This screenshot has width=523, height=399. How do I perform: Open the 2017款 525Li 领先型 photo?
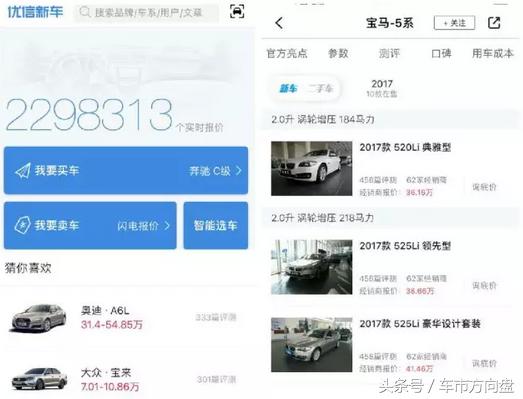click(x=312, y=267)
